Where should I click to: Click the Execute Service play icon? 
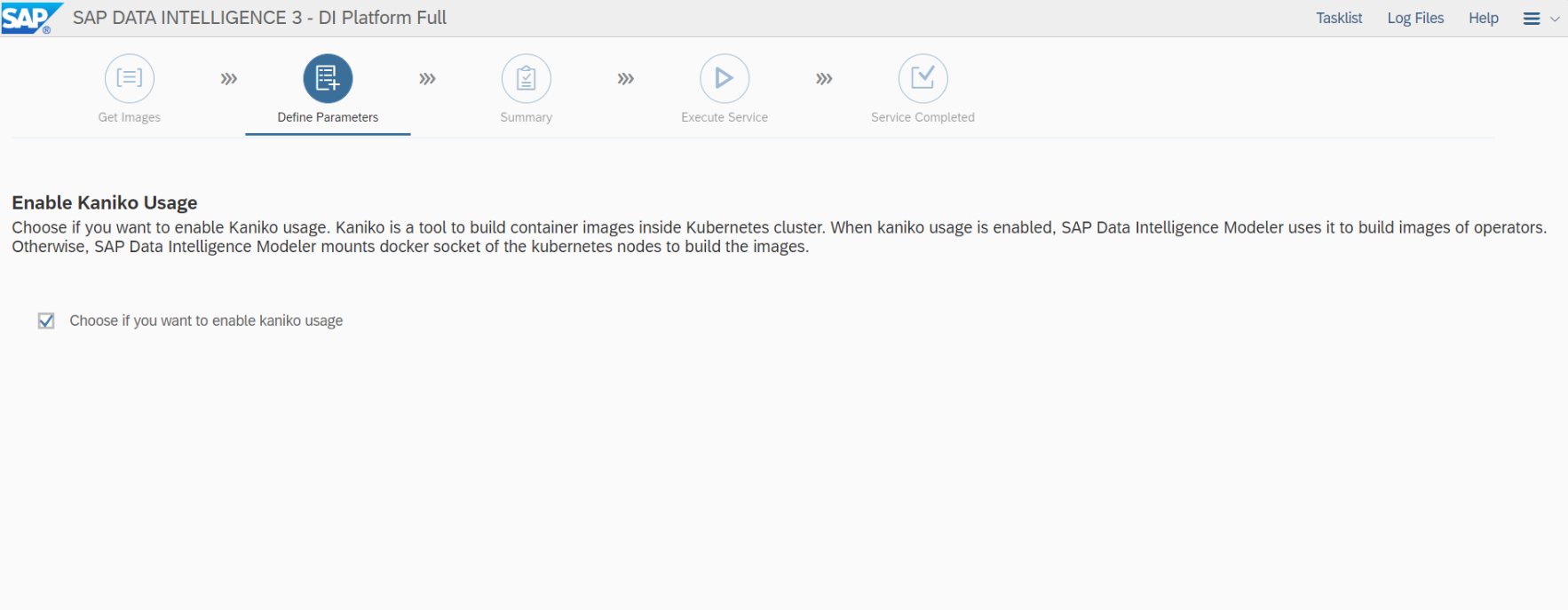[x=725, y=79]
